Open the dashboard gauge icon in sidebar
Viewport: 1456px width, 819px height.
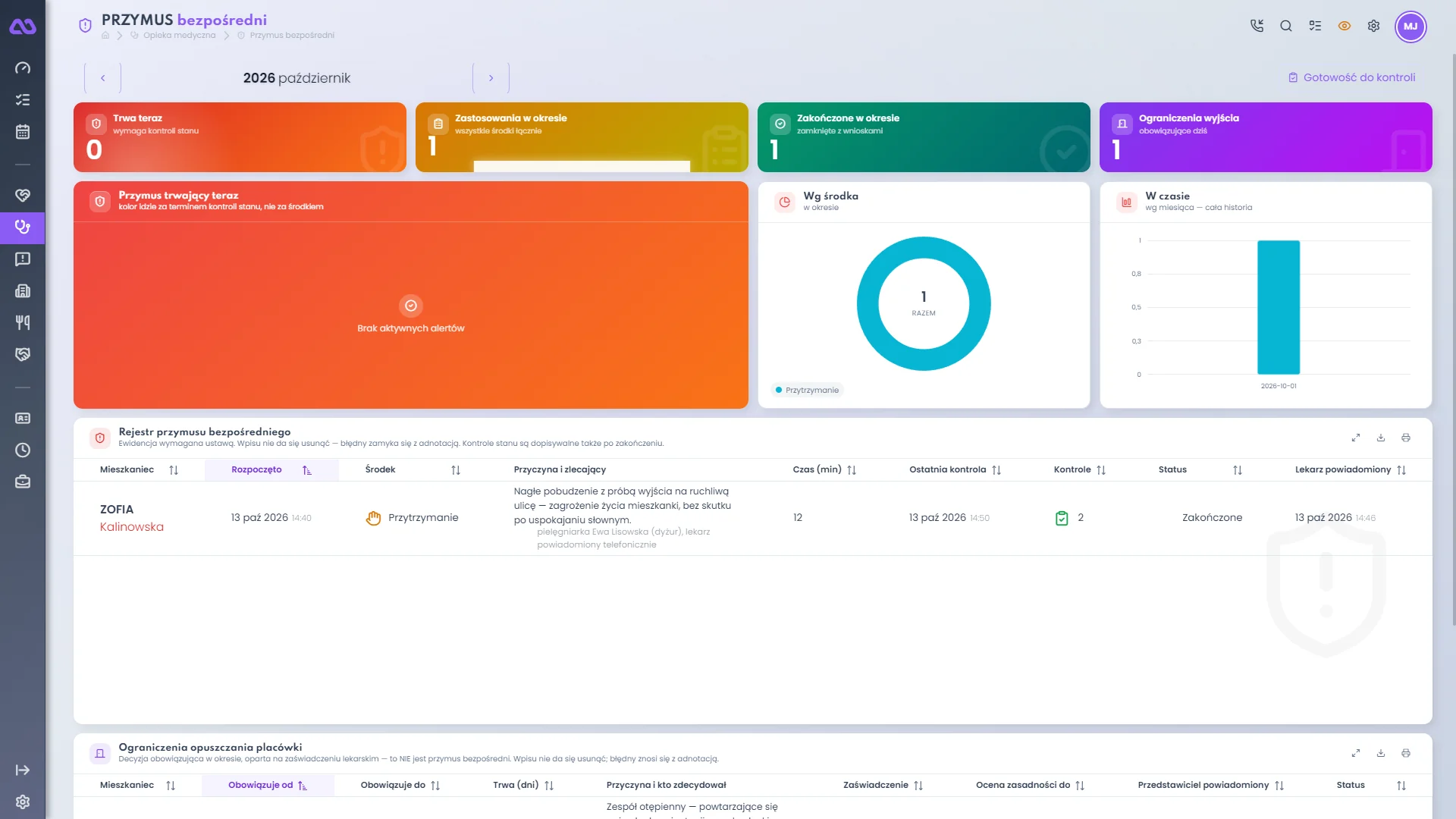point(23,68)
